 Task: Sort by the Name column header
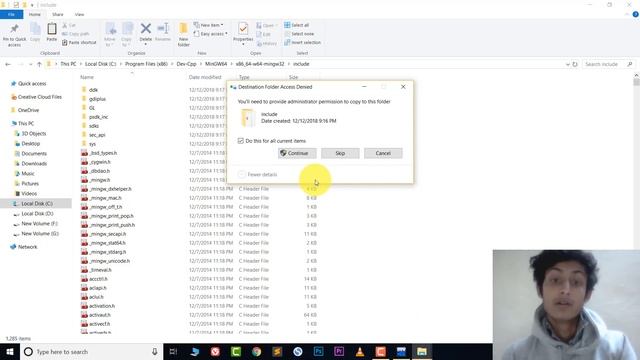point(87,77)
